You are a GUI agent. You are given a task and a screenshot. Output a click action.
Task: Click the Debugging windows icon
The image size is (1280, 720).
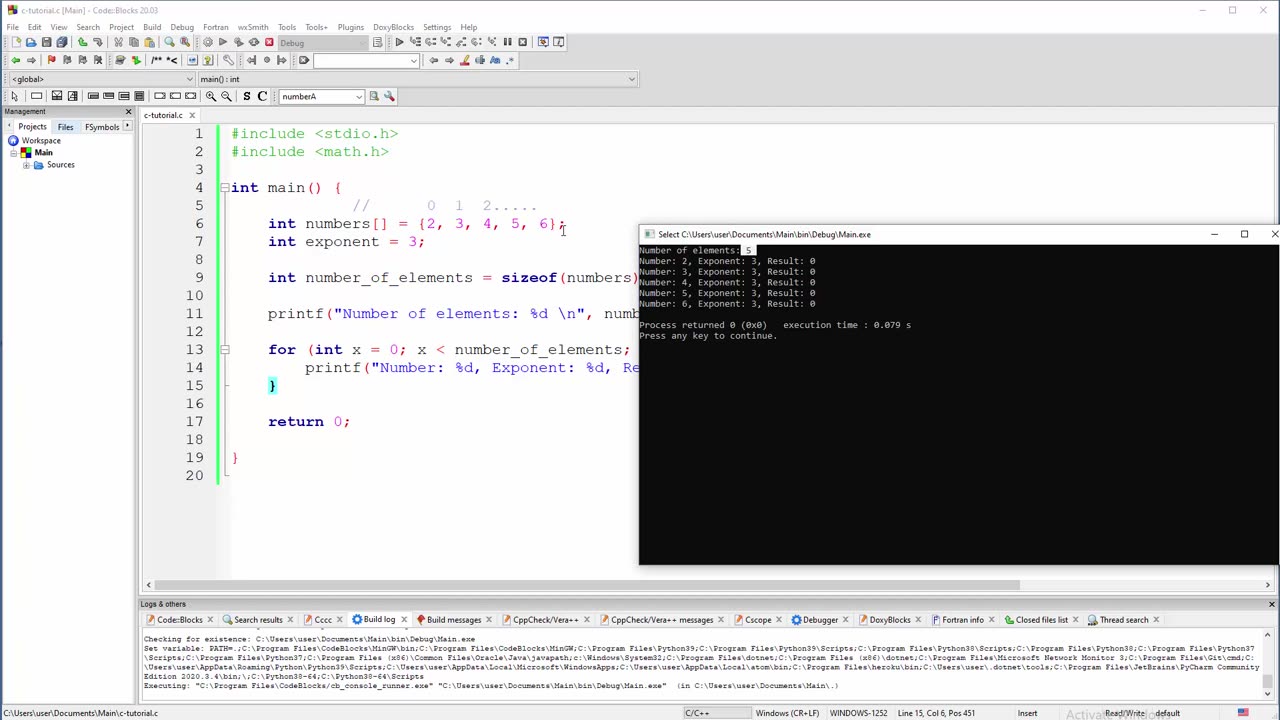pos(543,42)
